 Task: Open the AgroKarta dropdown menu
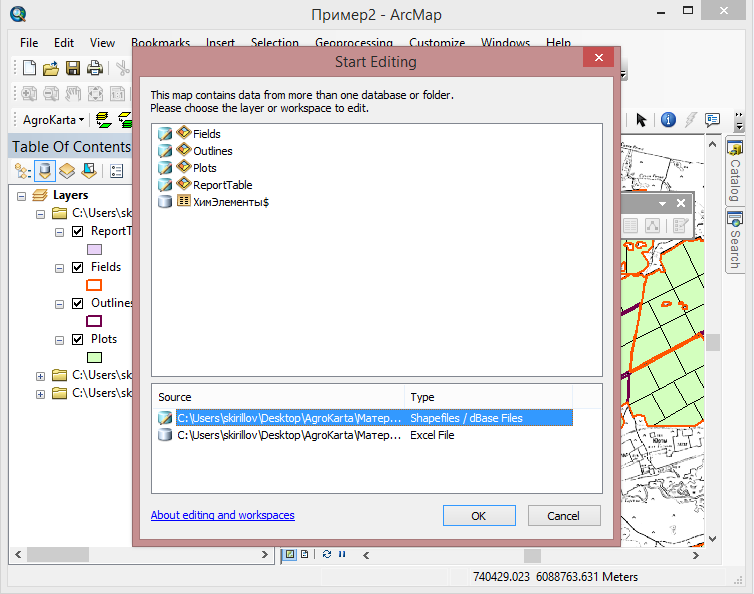tap(53, 120)
